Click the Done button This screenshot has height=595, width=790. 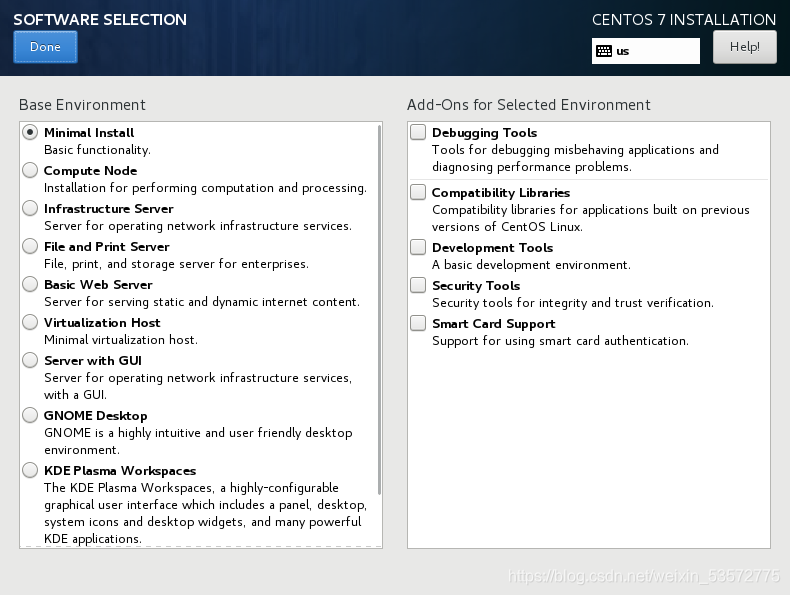pos(45,47)
